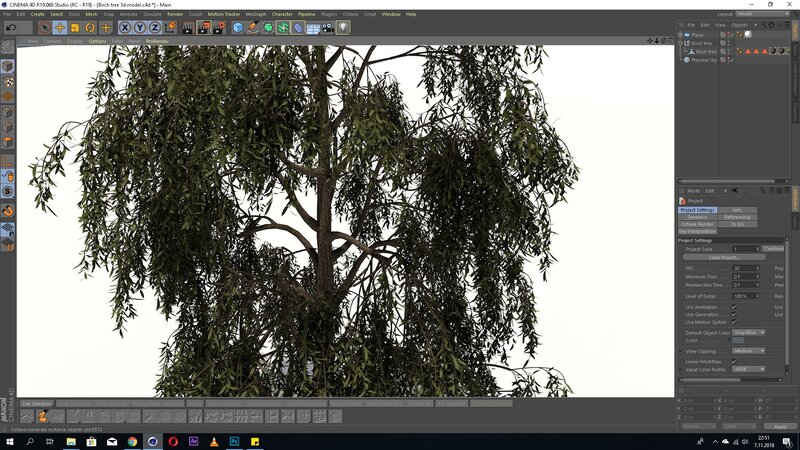Select the Move tool icon
Image resolution: width=800 pixels, height=450 pixels.
(60, 28)
